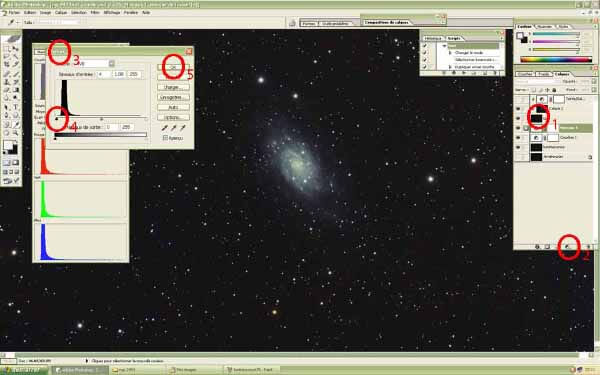600x375 pixels.
Task: Click the OK button in Levels dialog
Action: pos(173,67)
